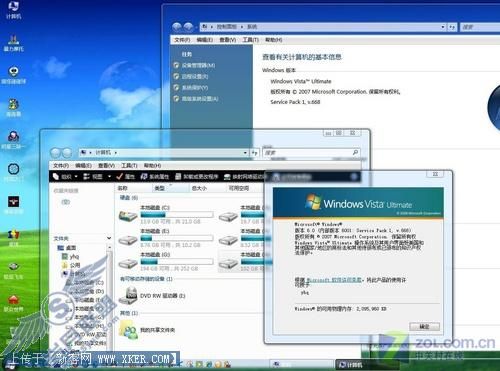Click Local Disk (G:) usage bar
This screenshot has height=371, width=500.
[x=177, y=261]
